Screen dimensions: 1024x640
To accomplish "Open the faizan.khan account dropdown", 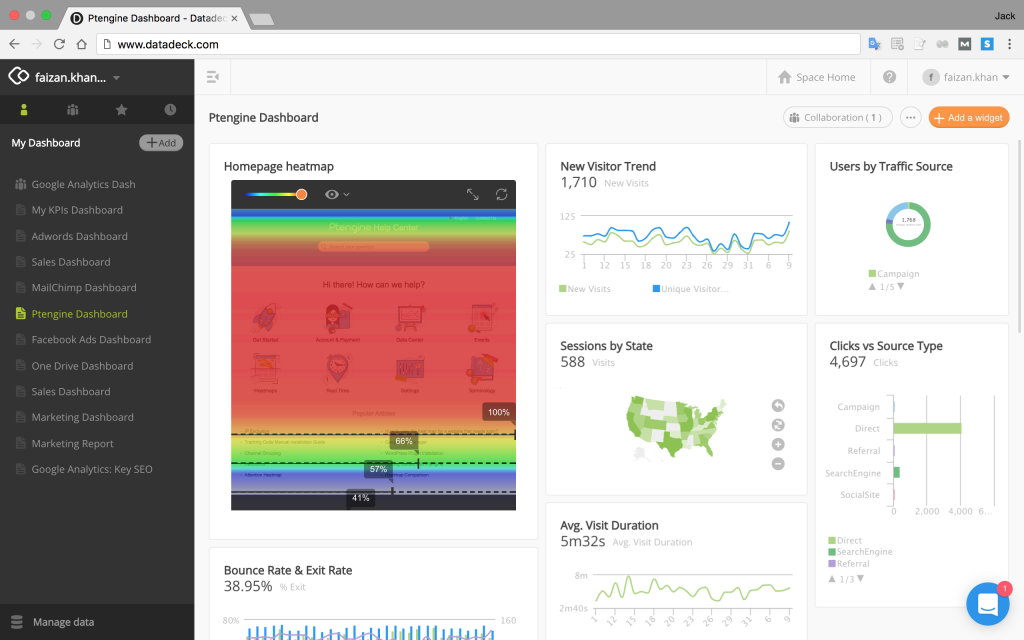I will click(x=966, y=77).
